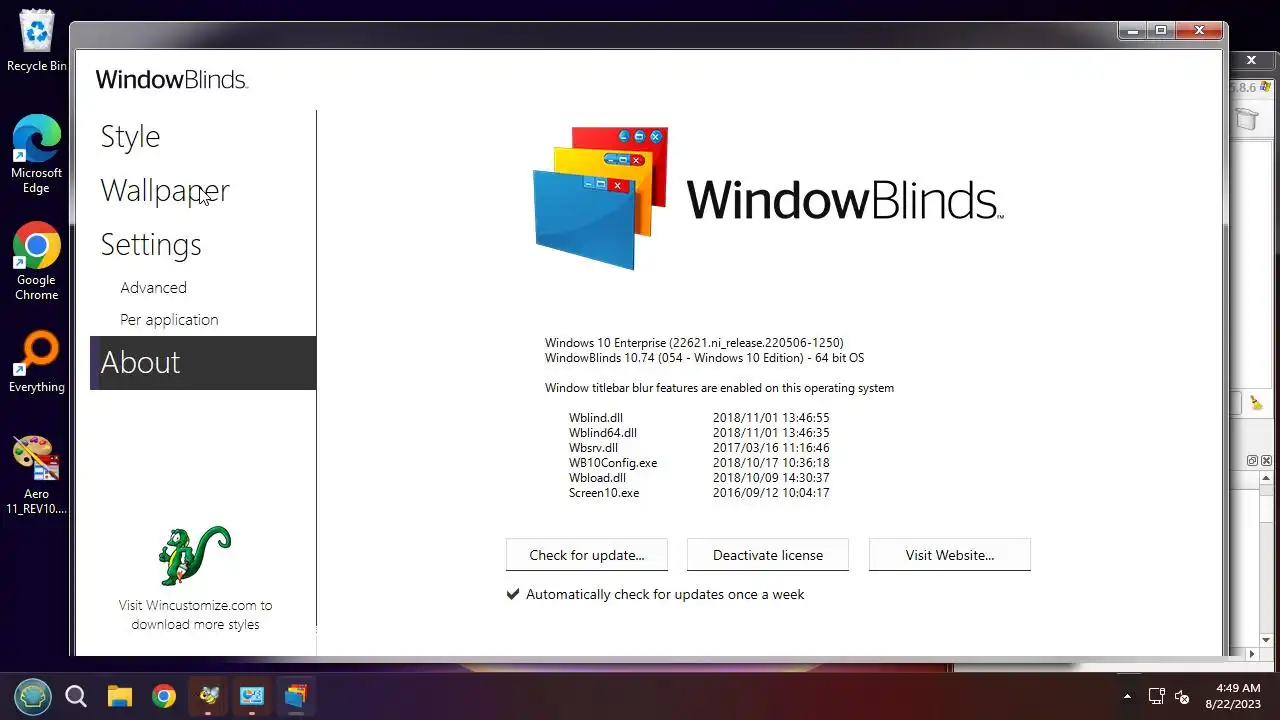This screenshot has width=1280, height=720.
Task: Click the Windows 10 Enterprise build text
Action: coord(694,343)
